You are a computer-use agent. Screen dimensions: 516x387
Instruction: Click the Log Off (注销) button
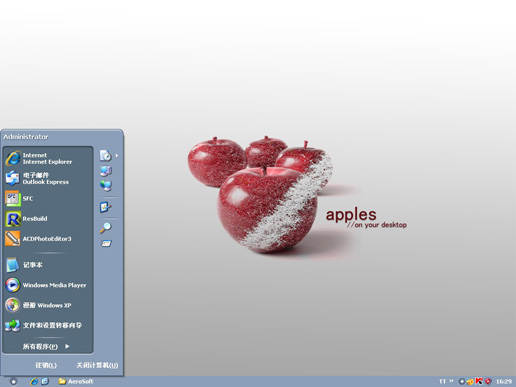click(46, 365)
